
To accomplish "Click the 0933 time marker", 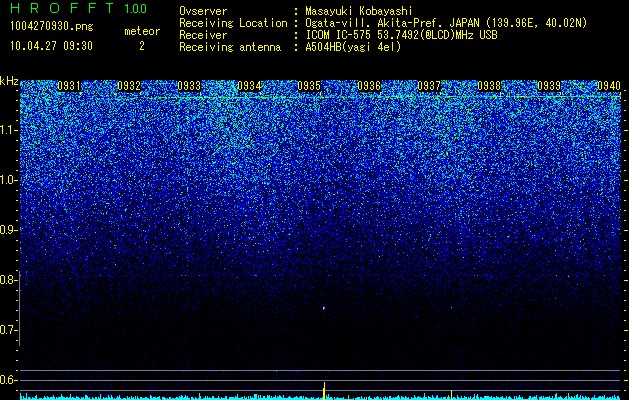I will (189, 86).
